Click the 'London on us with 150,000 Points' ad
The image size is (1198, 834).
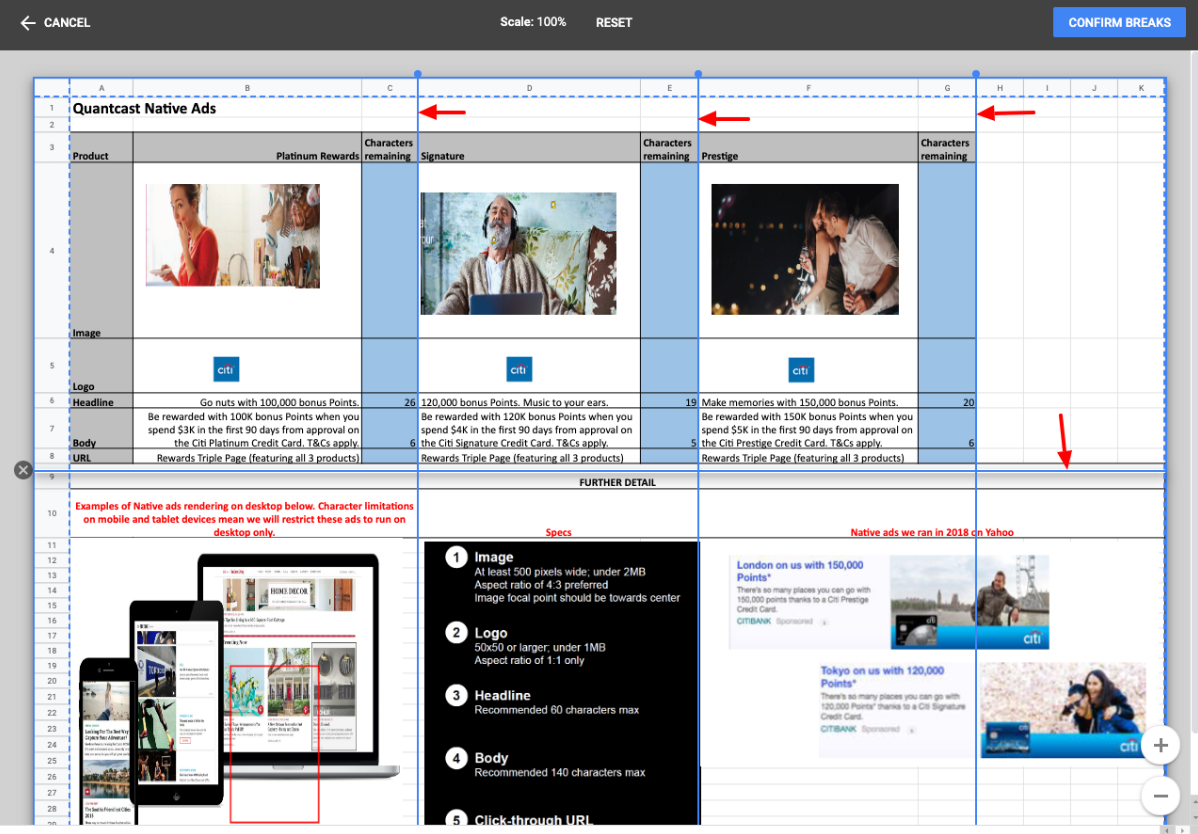[889, 602]
